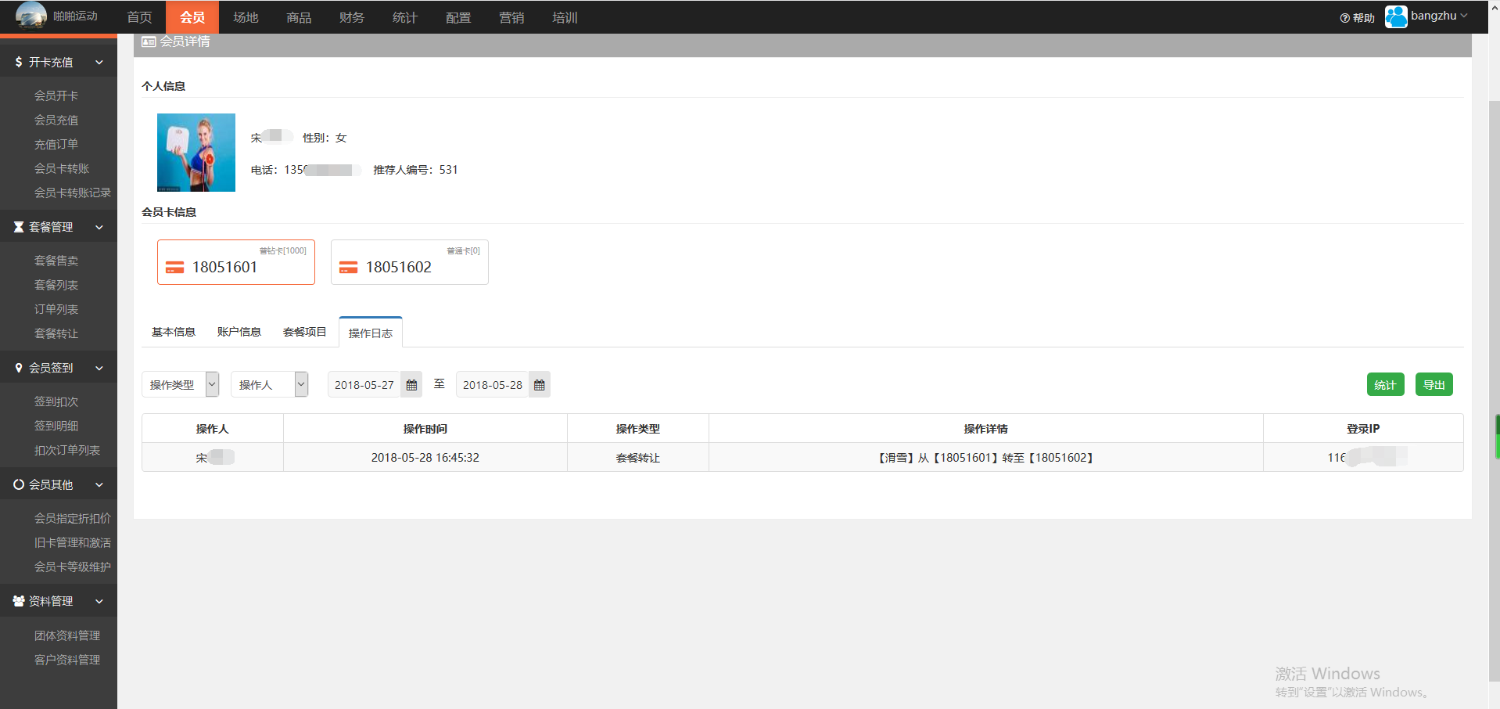Open the 场地 top menu

pos(245,17)
